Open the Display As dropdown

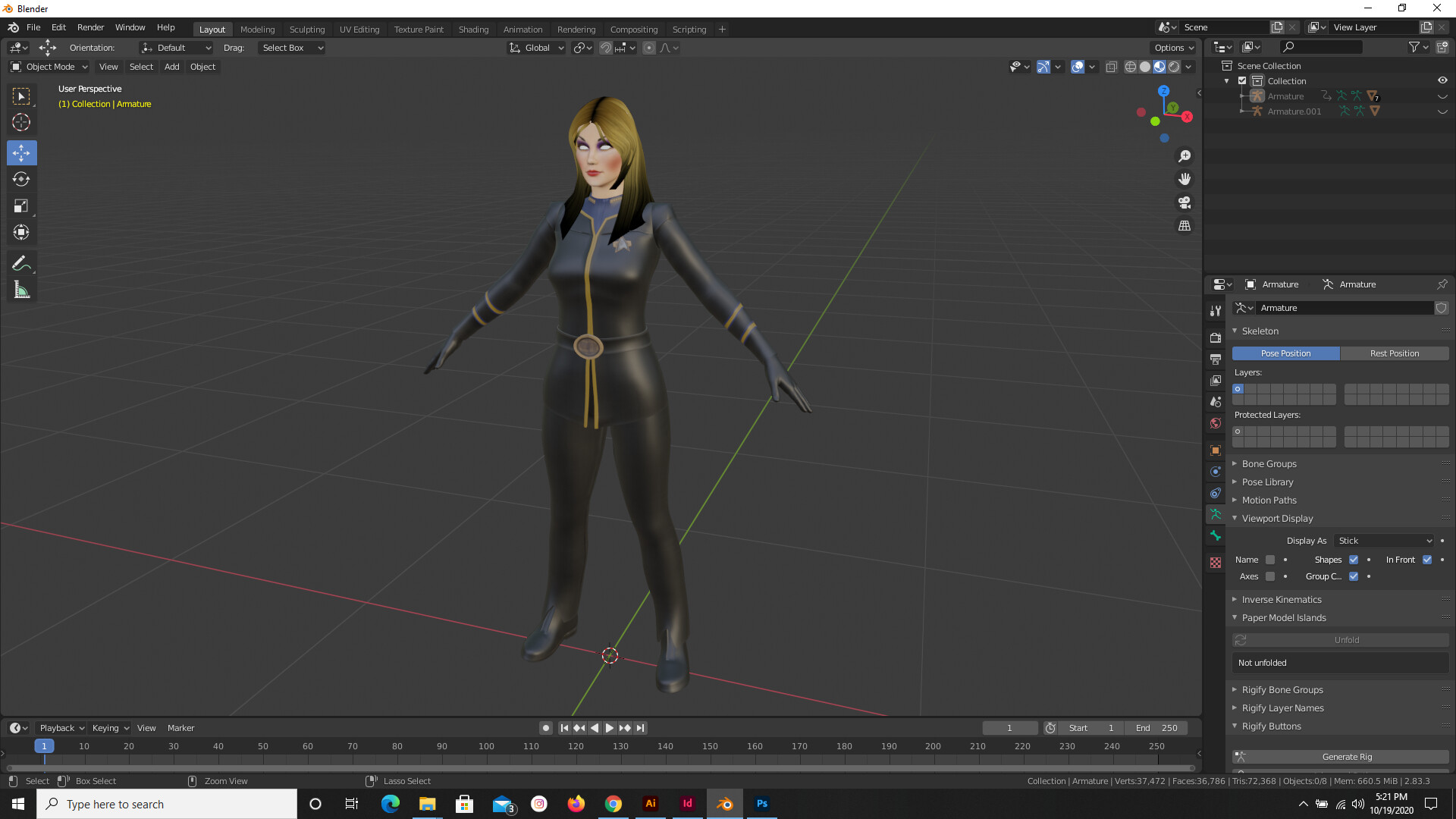coord(1383,541)
